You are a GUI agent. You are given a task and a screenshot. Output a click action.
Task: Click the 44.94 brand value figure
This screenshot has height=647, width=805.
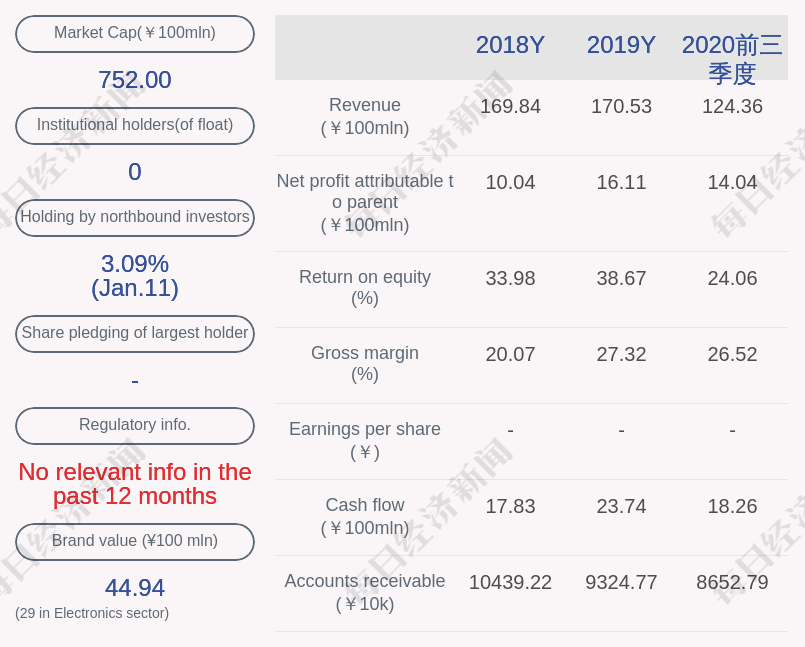135,588
